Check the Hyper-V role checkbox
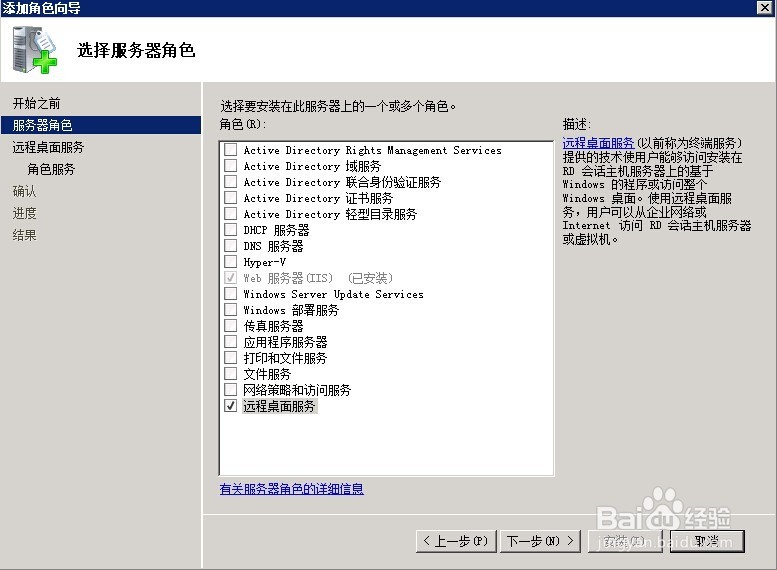 [x=230, y=262]
